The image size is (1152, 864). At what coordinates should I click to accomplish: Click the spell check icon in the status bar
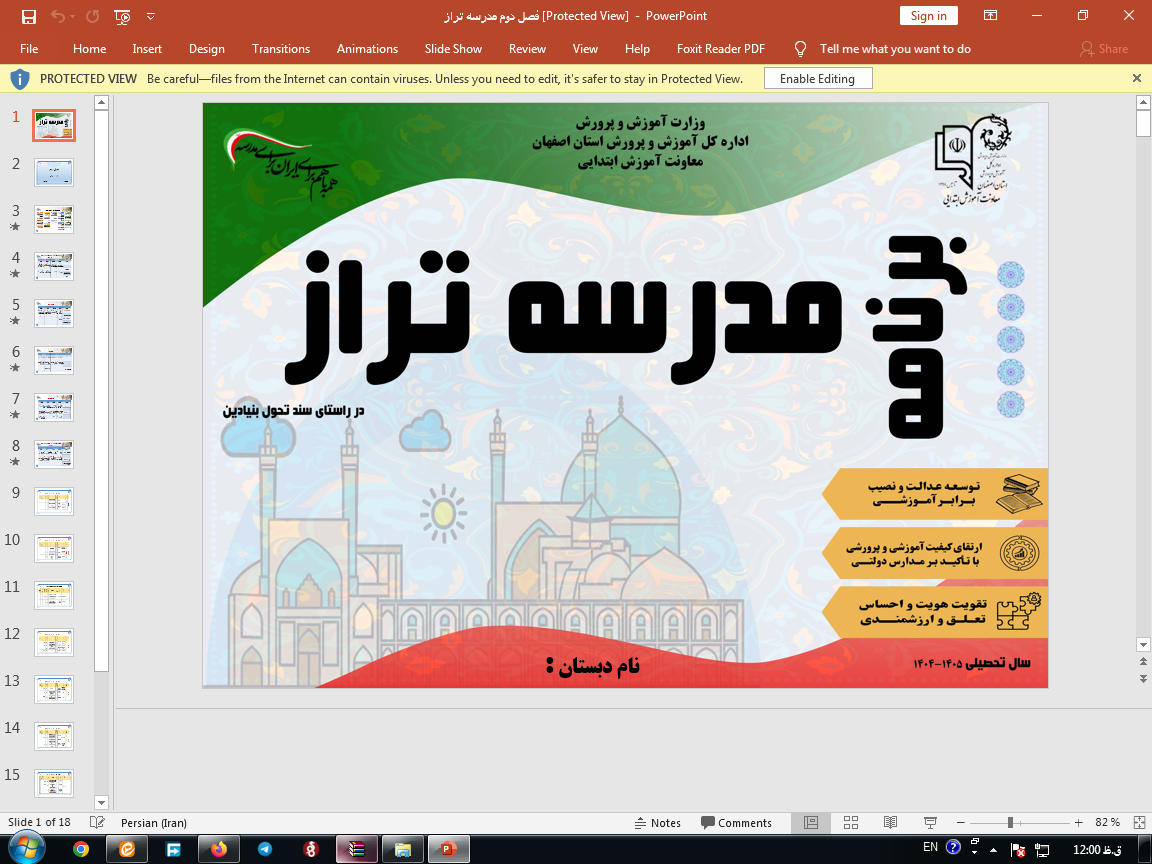pyautogui.click(x=97, y=823)
